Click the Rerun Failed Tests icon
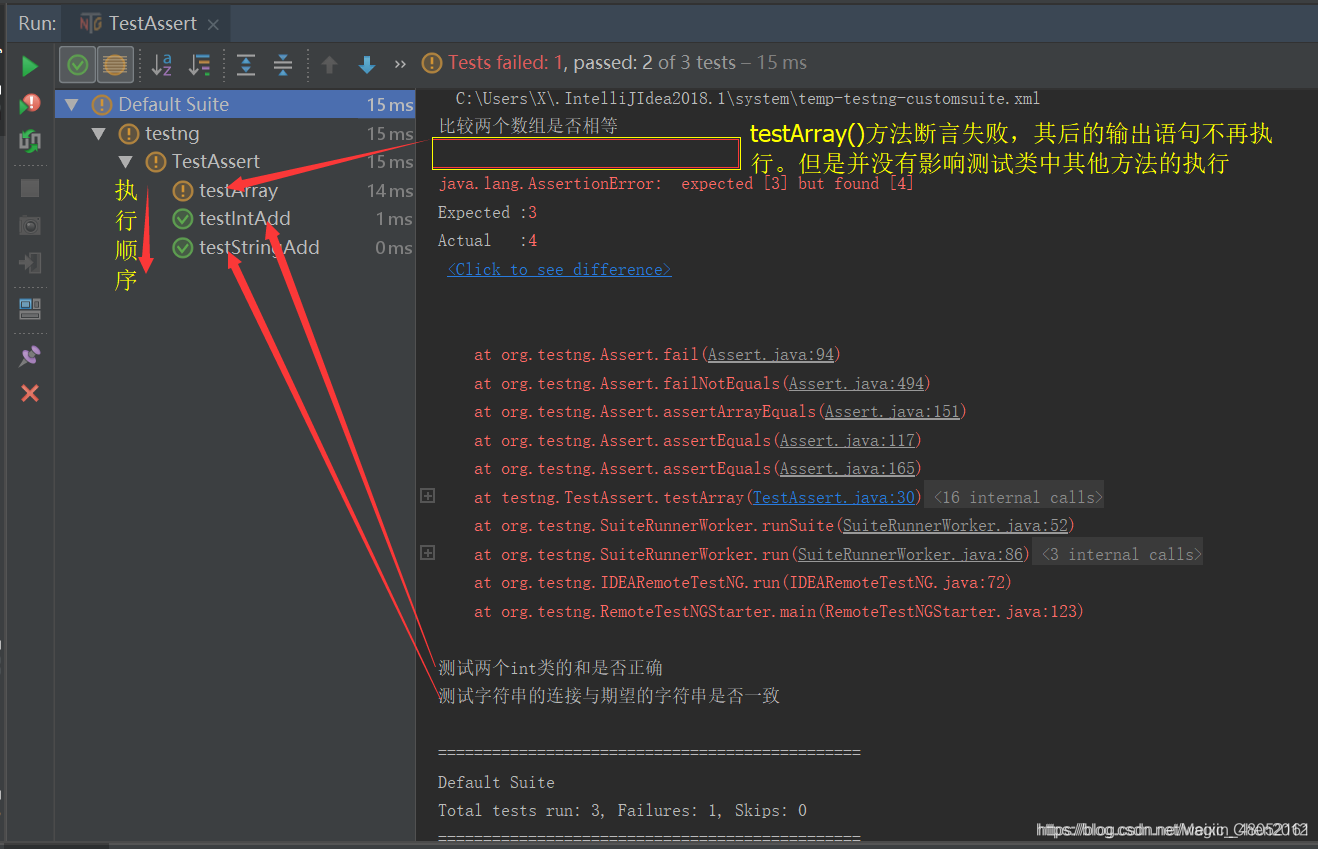Screen dimensions: 1318x849 [x=30, y=104]
